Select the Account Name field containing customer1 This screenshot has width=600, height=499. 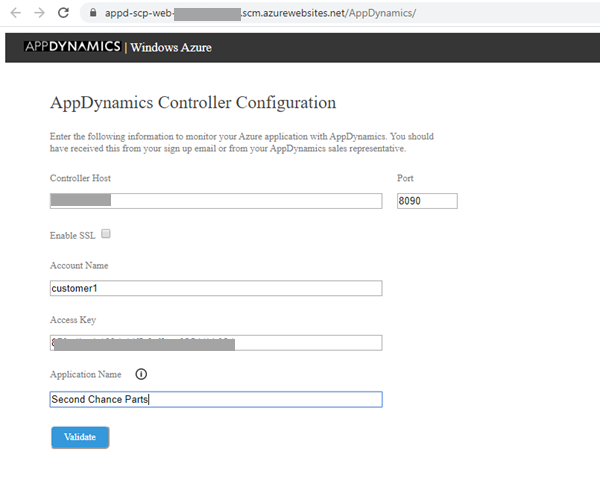coord(216,288)
